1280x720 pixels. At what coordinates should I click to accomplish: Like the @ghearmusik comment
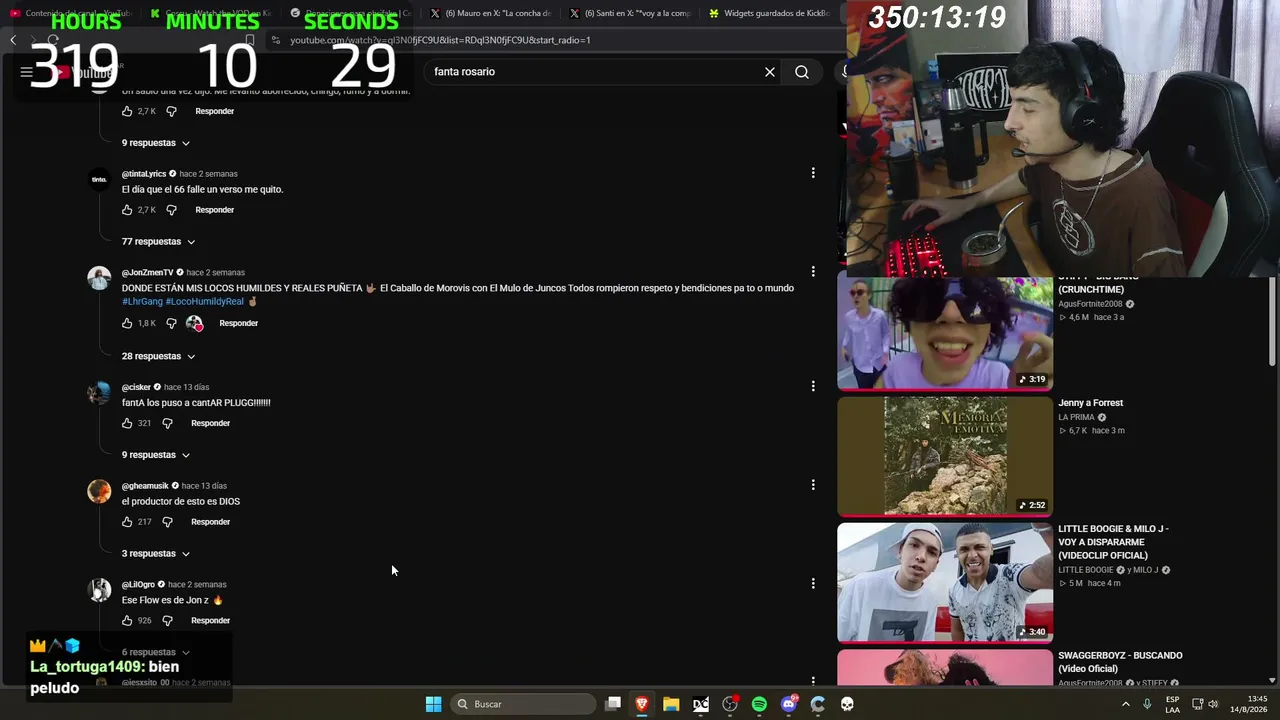coord(127,522)
